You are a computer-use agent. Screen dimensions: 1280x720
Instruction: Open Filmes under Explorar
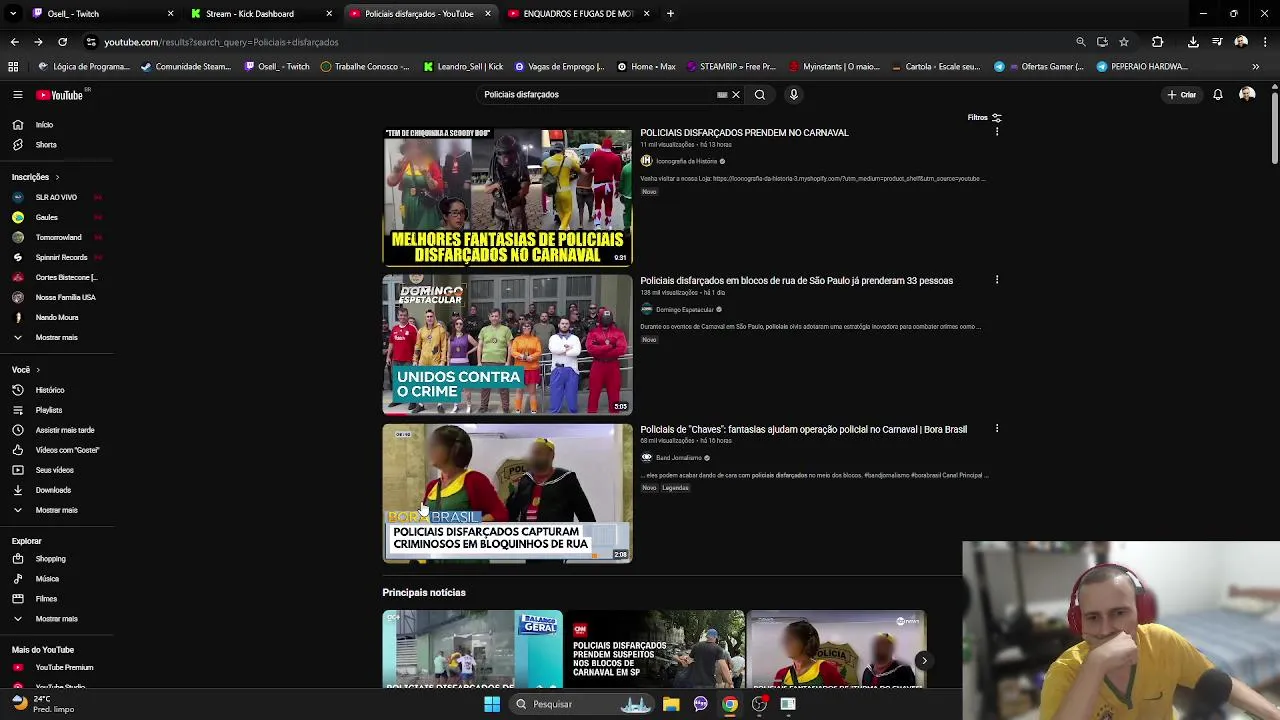pos(46,599)
